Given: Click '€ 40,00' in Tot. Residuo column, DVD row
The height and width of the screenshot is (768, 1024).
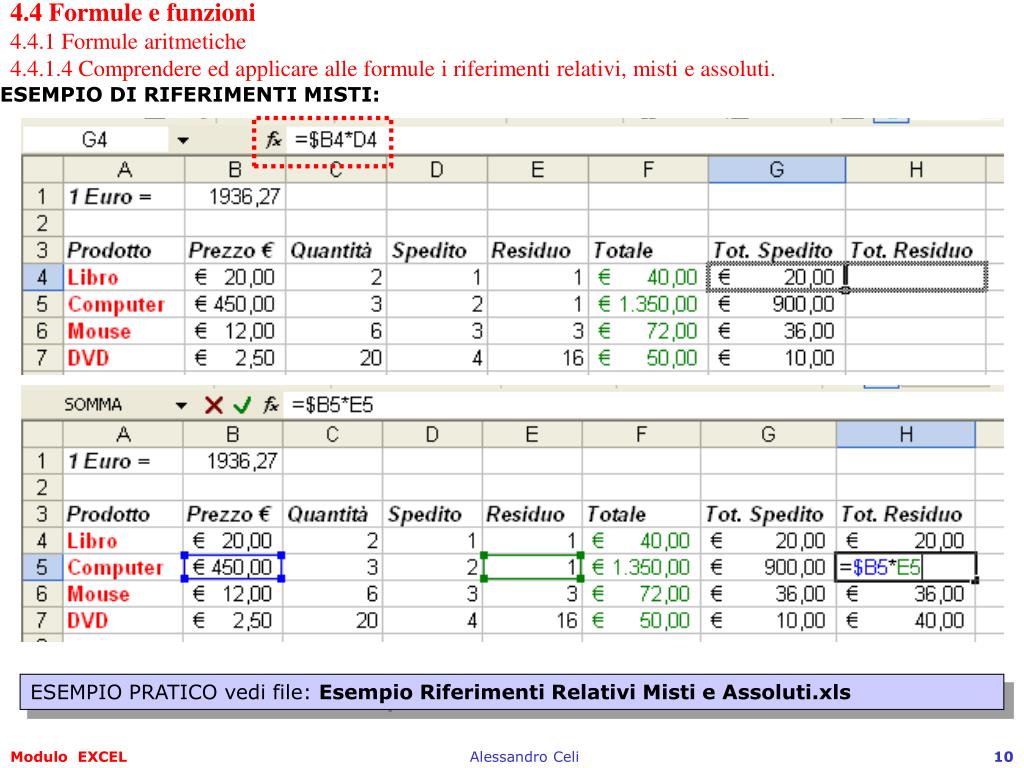Looking at the screenshot, I should 906,620.
